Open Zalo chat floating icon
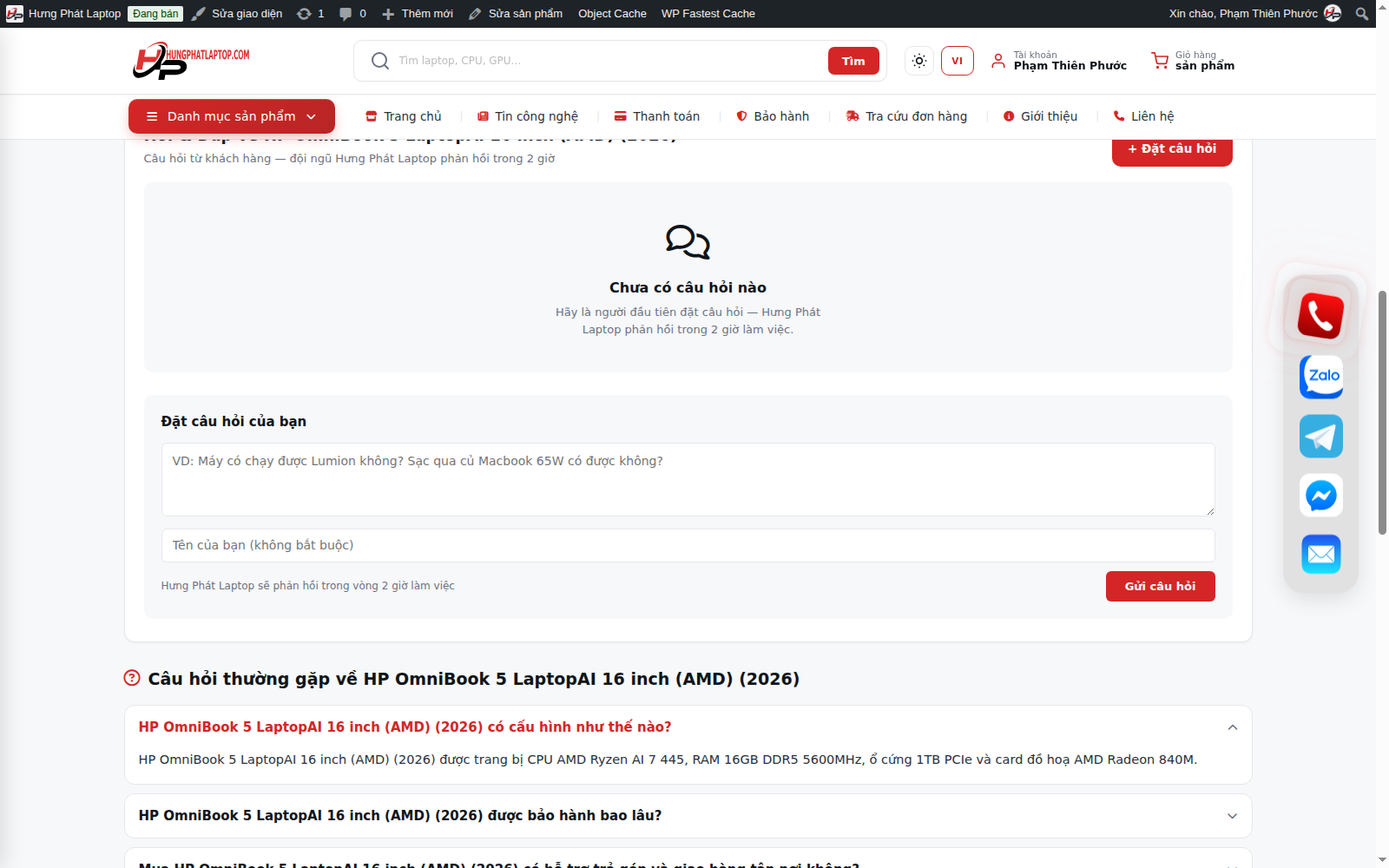The width and height of the screenshot is (1389, 868). (x=1321, y=377)
